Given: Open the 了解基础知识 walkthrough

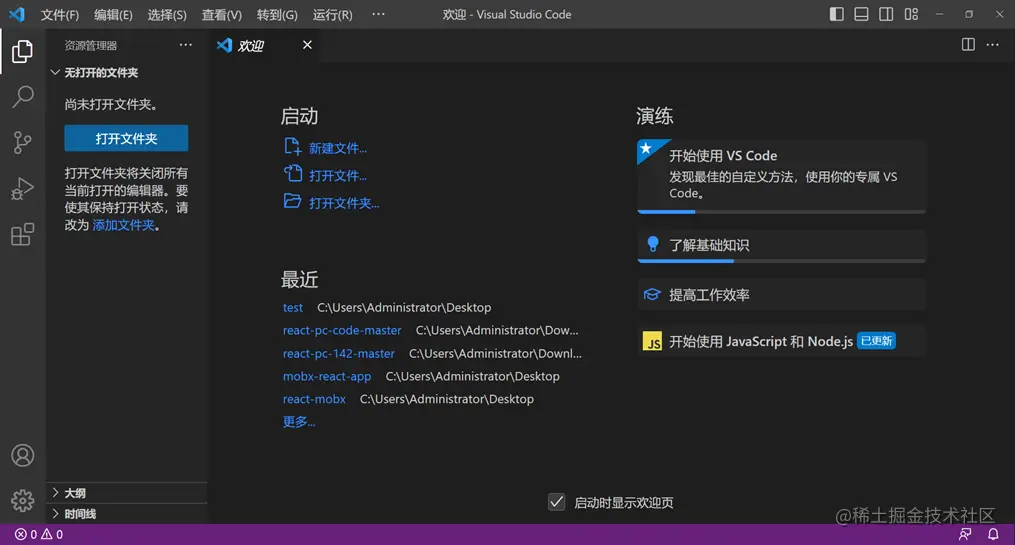Looking at the screenshot, I should click(781, 245).
